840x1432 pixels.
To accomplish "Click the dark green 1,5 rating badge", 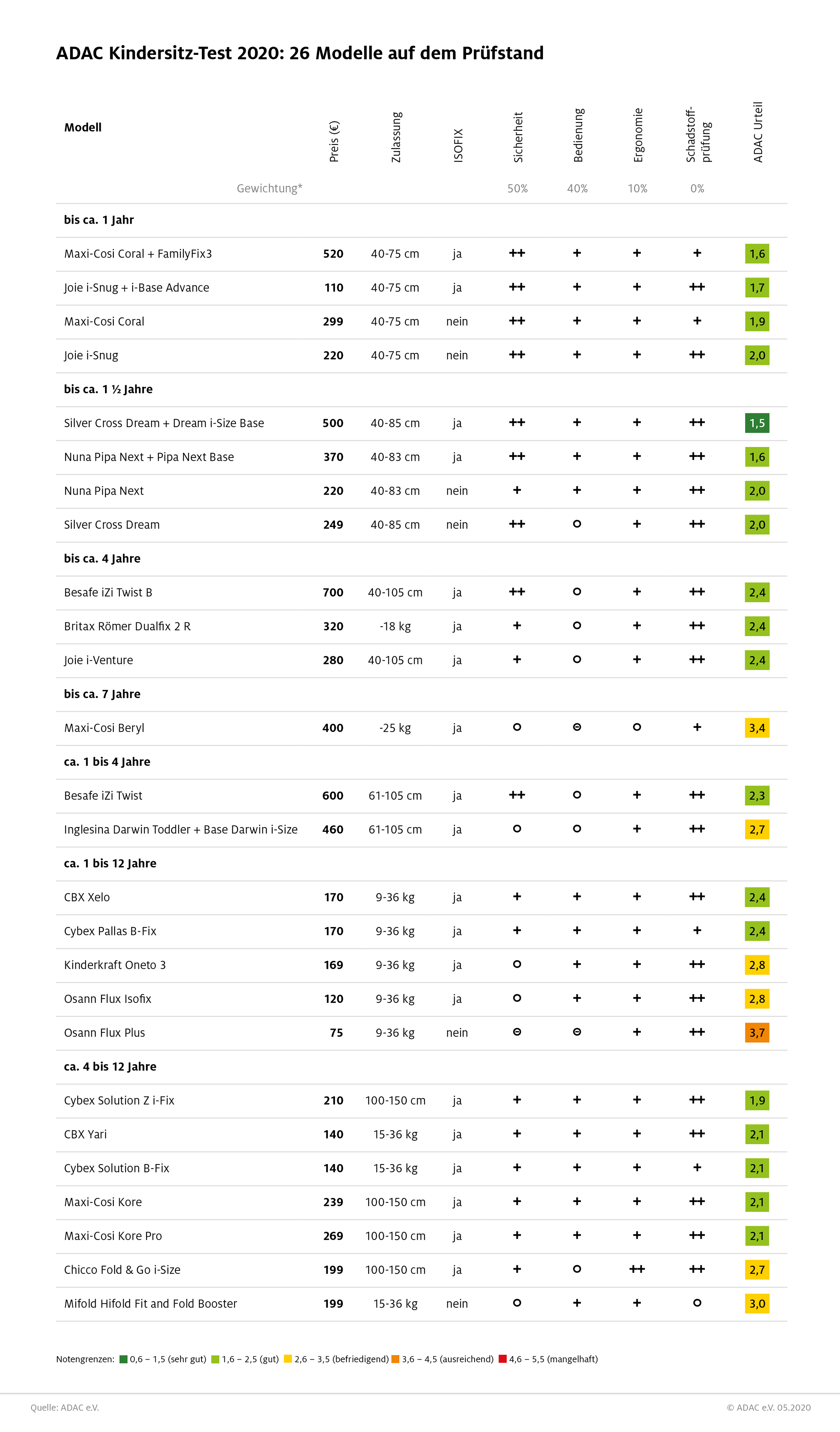I will pos(757,423).
